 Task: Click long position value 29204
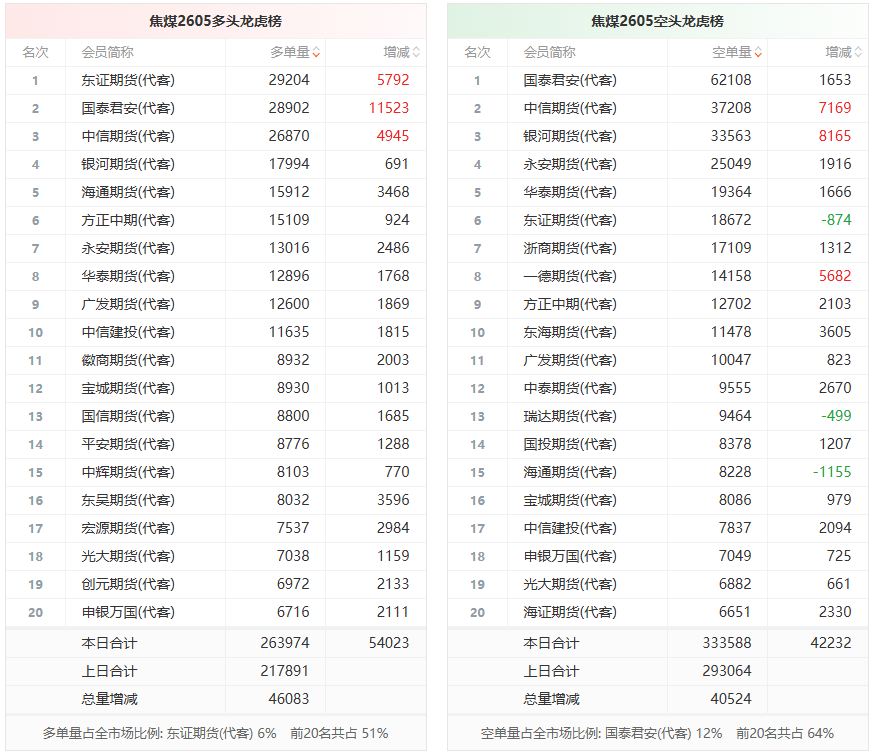pyautogui.click(x=289, y=80)
